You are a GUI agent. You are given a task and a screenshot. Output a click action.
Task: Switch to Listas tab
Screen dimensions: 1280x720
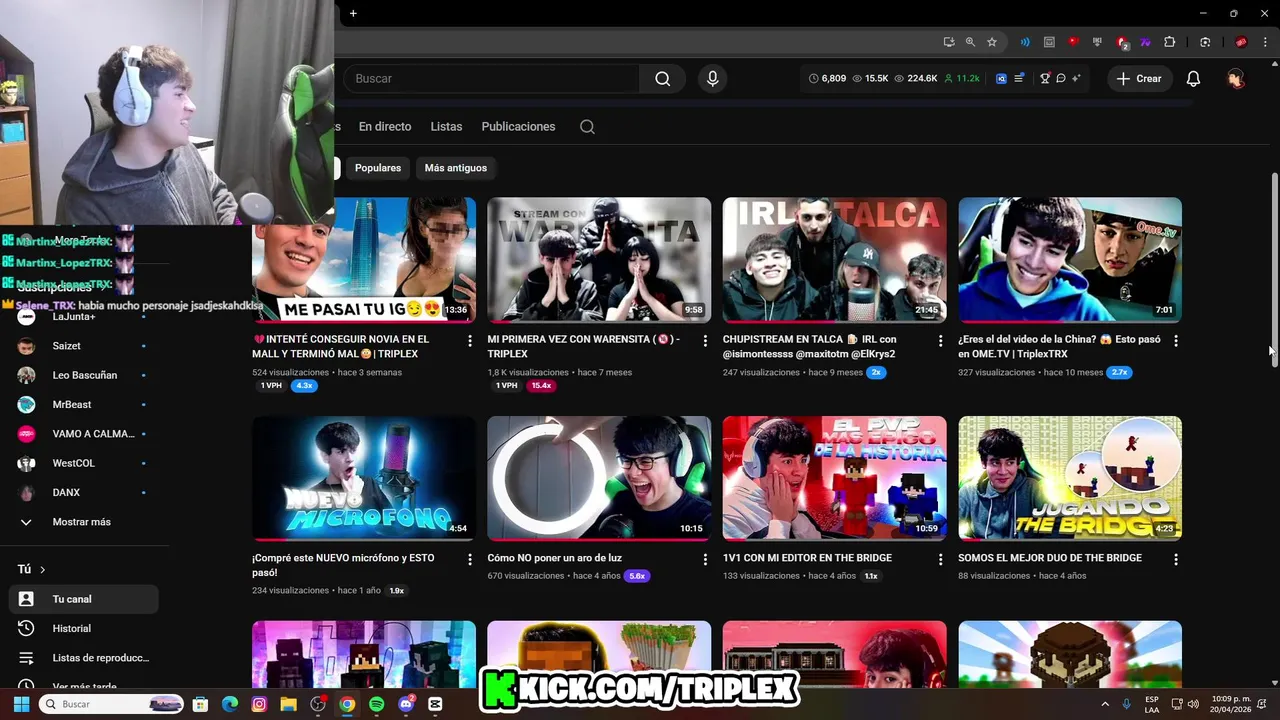[x=446, y=127]
